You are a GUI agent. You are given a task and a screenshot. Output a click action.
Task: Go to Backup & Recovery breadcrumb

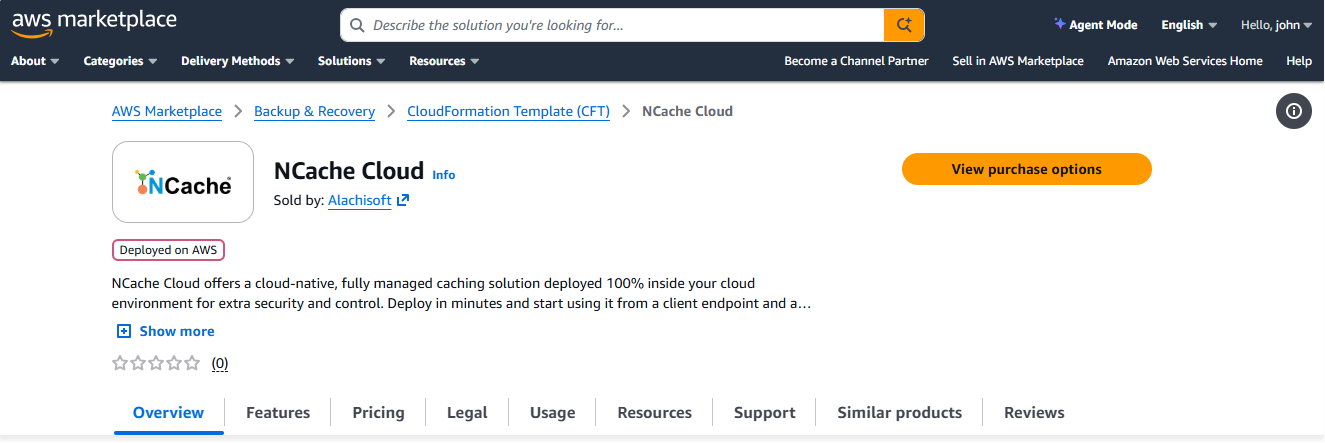pos(314,111)
